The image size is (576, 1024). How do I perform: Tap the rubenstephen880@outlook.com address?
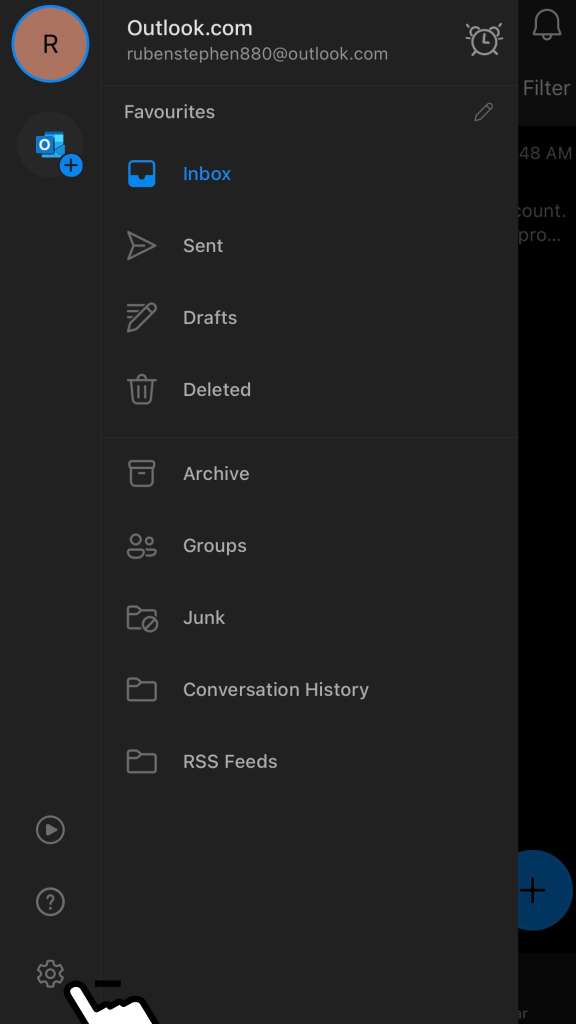tap(257, 54)
